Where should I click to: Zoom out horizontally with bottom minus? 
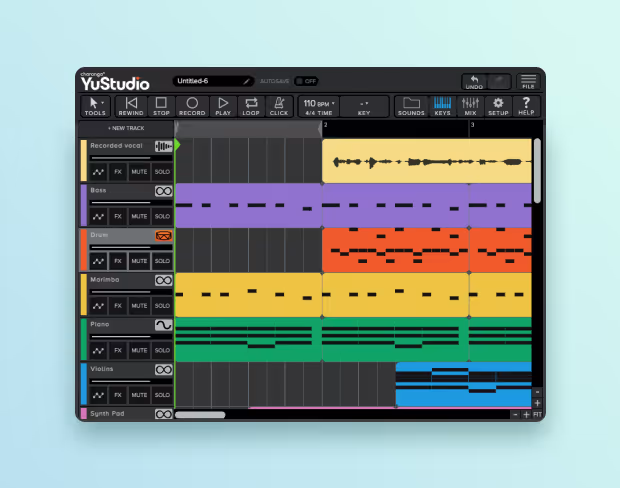(x=515, y=415)
